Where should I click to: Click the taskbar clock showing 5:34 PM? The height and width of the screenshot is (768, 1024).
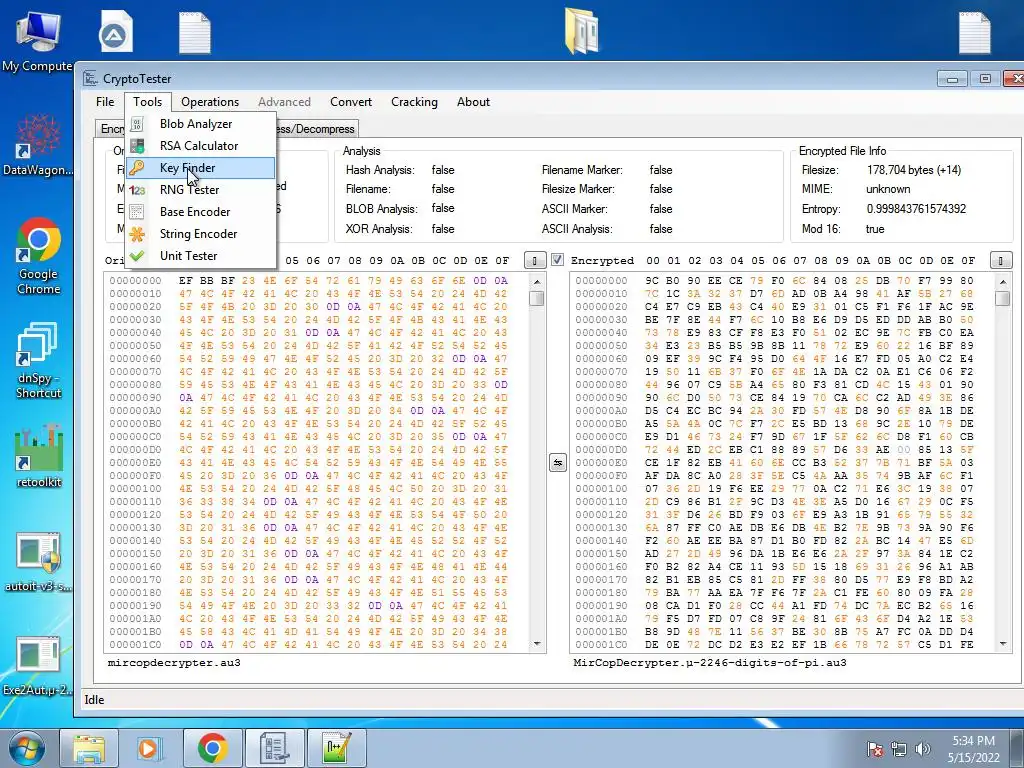(x=973, y=749)
